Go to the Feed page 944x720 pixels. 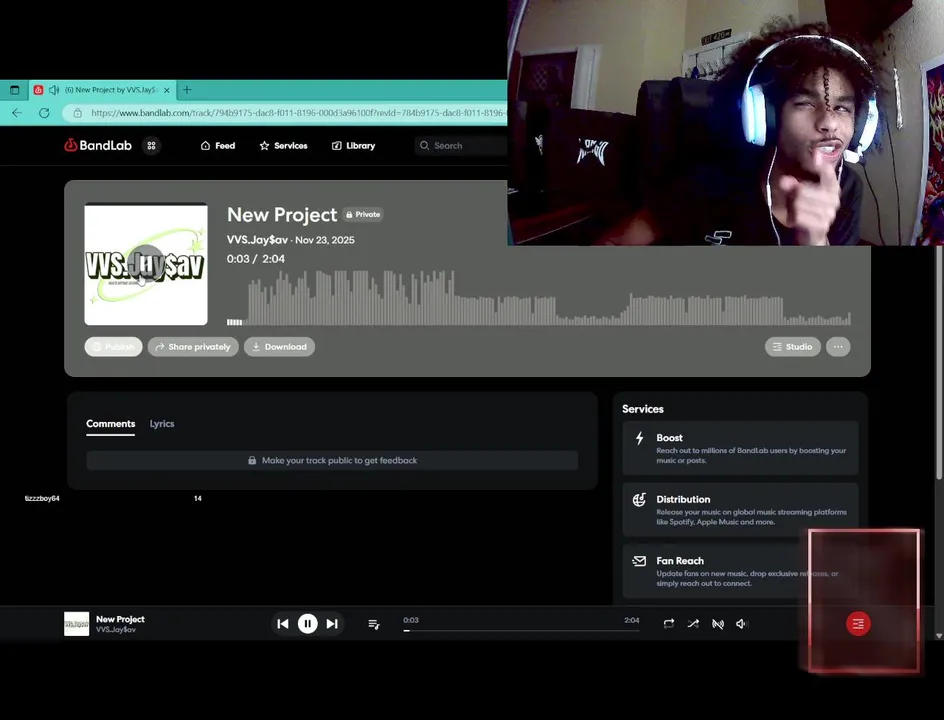(x=218, y=146)
